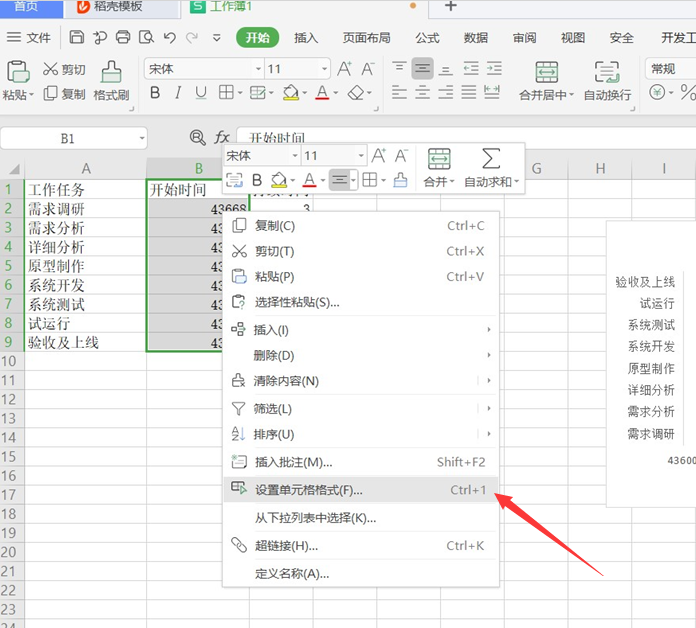Image resolution: width=696 pixels, height=628 pixels.
Task: Choose 选择性粘贴(S)... in context menu
Action: click(361, 302)
